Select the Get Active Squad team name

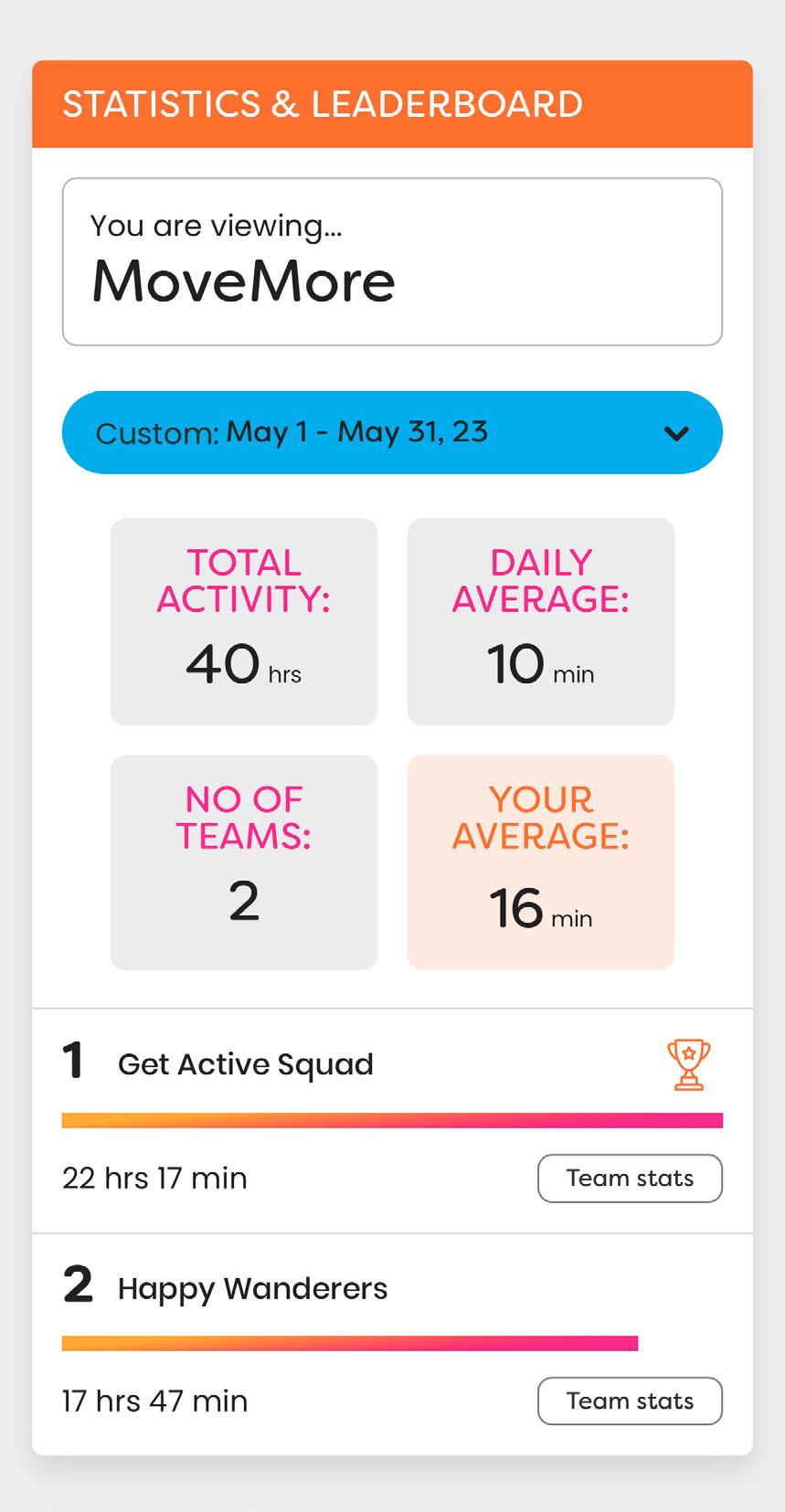click(x=246, y=1064)
